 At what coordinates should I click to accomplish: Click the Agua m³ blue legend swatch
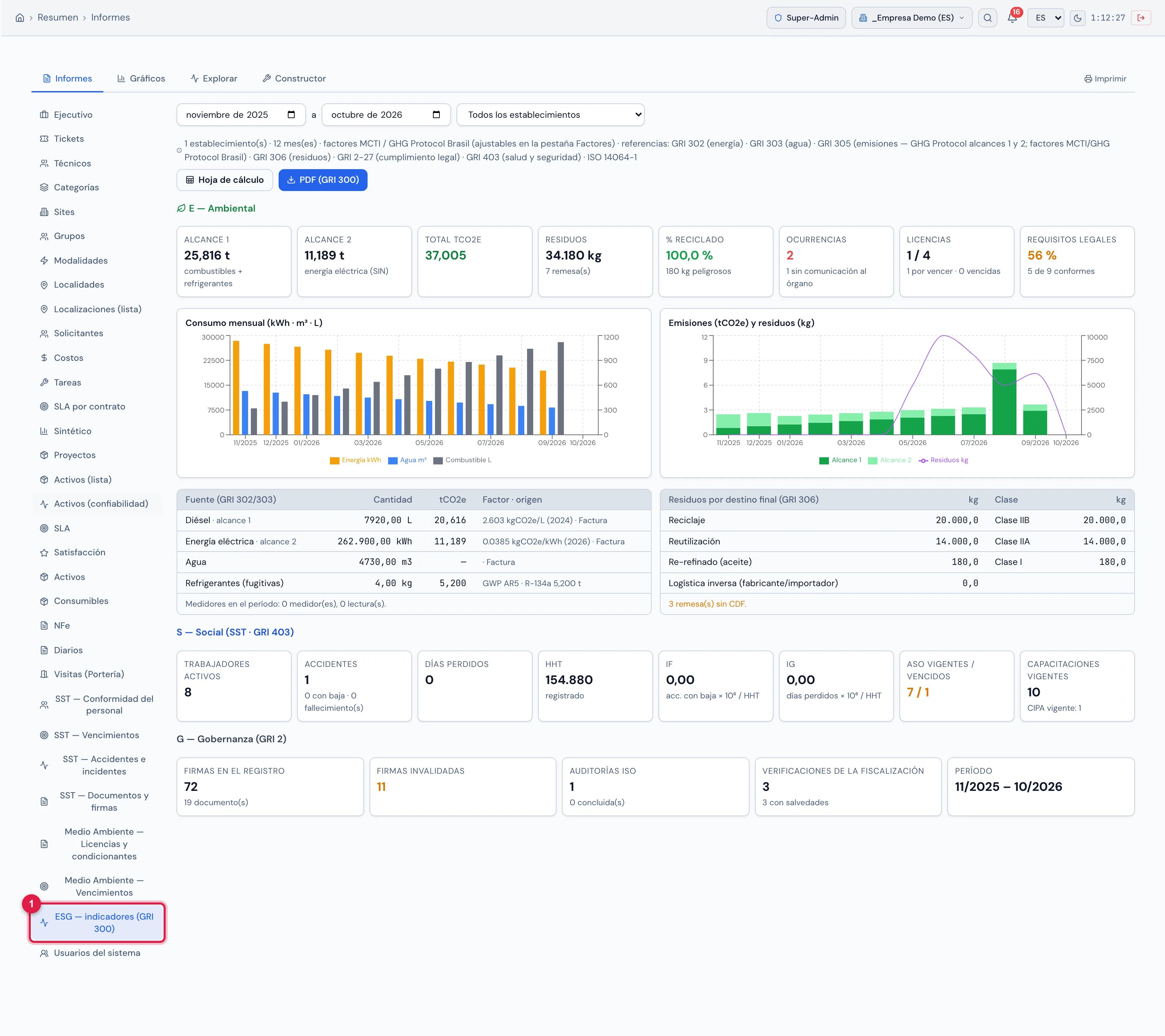pyautogui.click(x=393, y=461)
